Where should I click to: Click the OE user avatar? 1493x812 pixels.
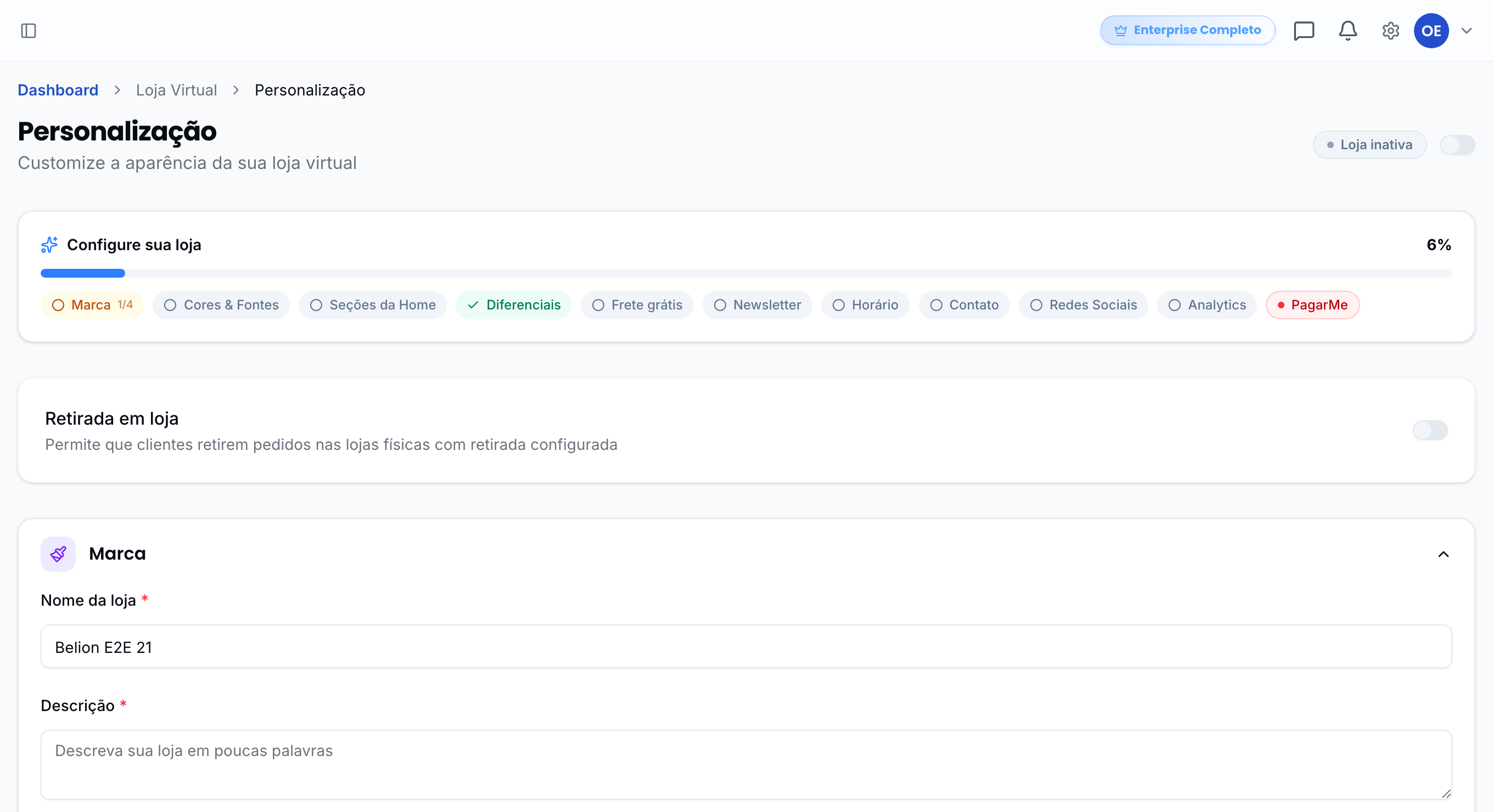(x=1431, y=31)
